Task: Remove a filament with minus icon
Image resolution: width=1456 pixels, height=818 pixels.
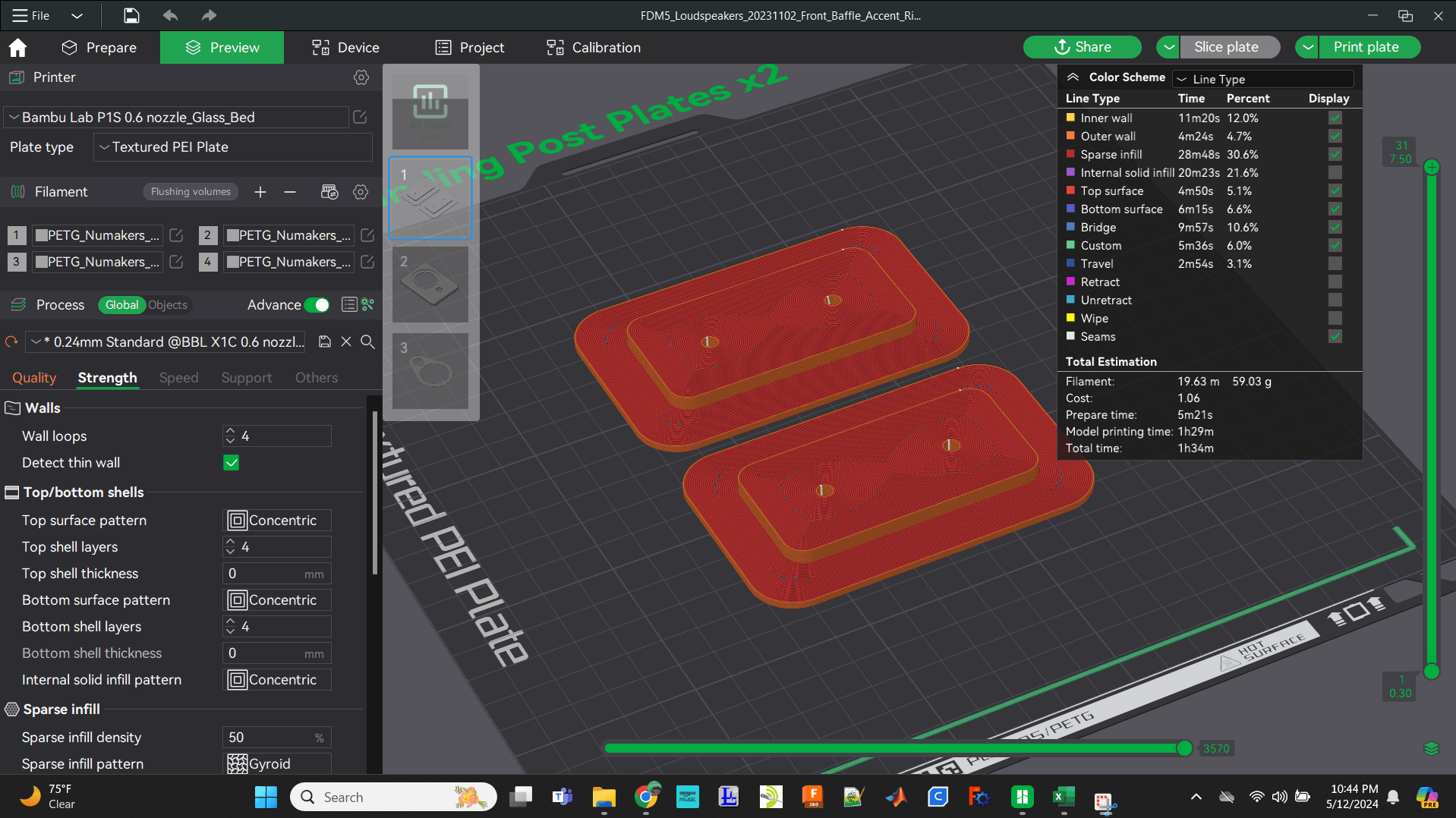Action: pos(290,192)
